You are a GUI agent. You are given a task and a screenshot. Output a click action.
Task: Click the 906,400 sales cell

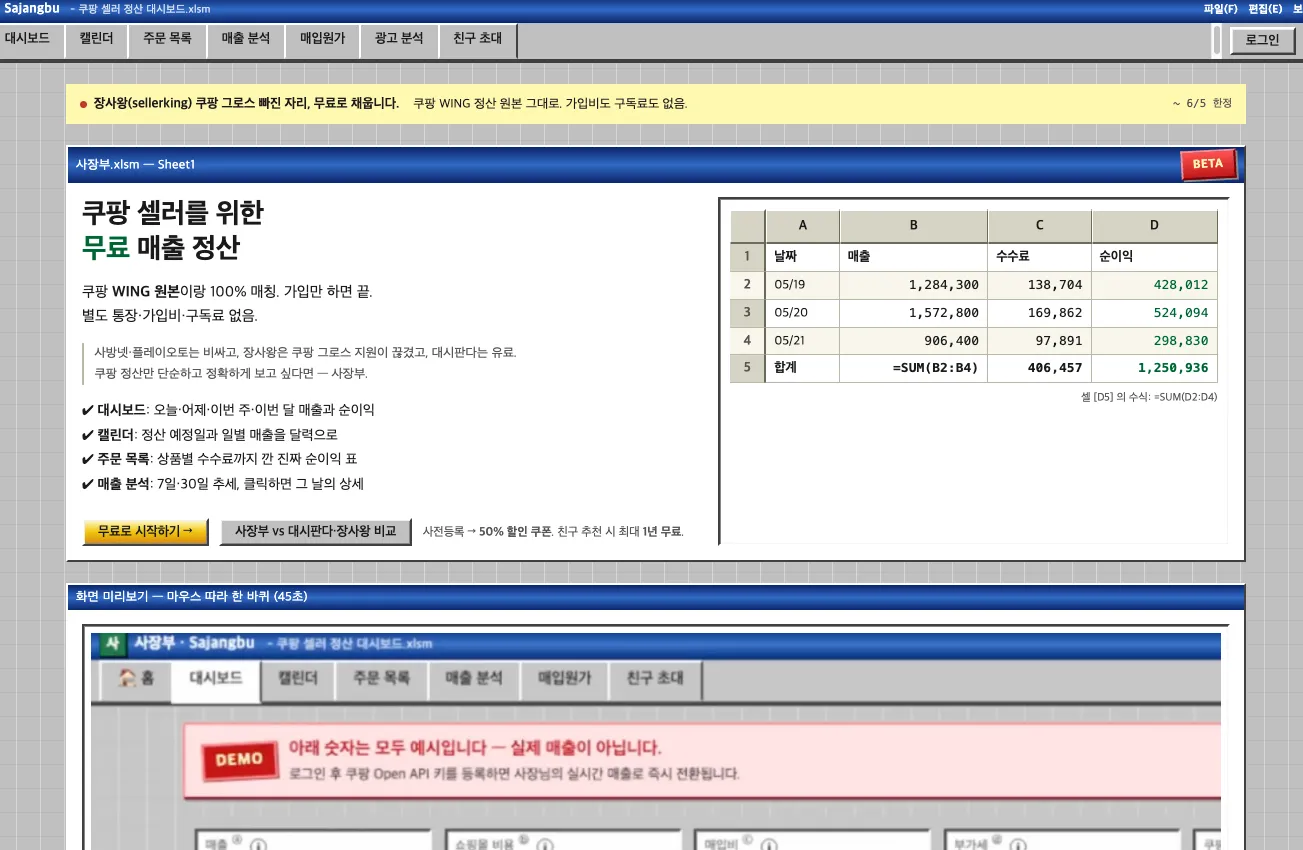tap(913, 340)
